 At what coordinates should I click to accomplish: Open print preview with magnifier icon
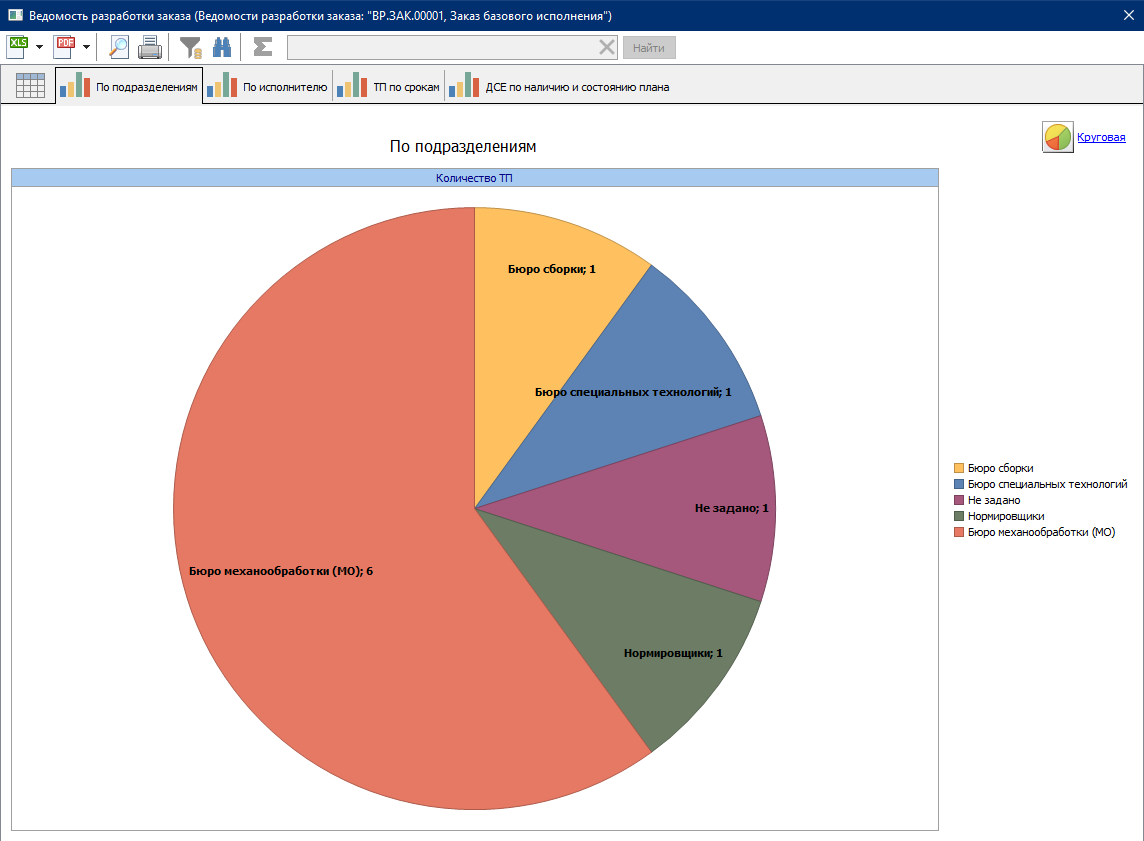(x=119, y=46)
